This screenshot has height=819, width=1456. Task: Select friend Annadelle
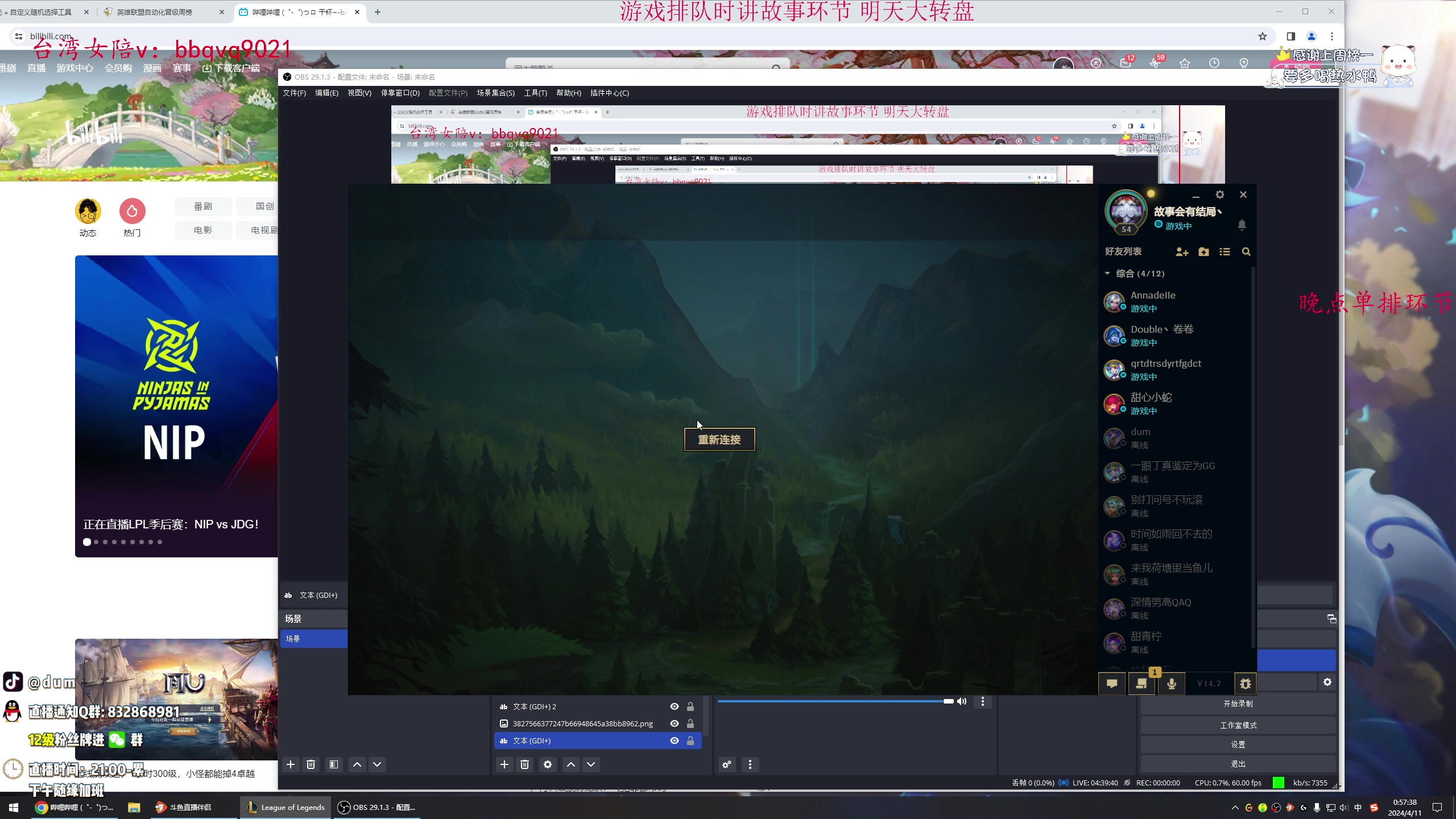(1174, 301)
